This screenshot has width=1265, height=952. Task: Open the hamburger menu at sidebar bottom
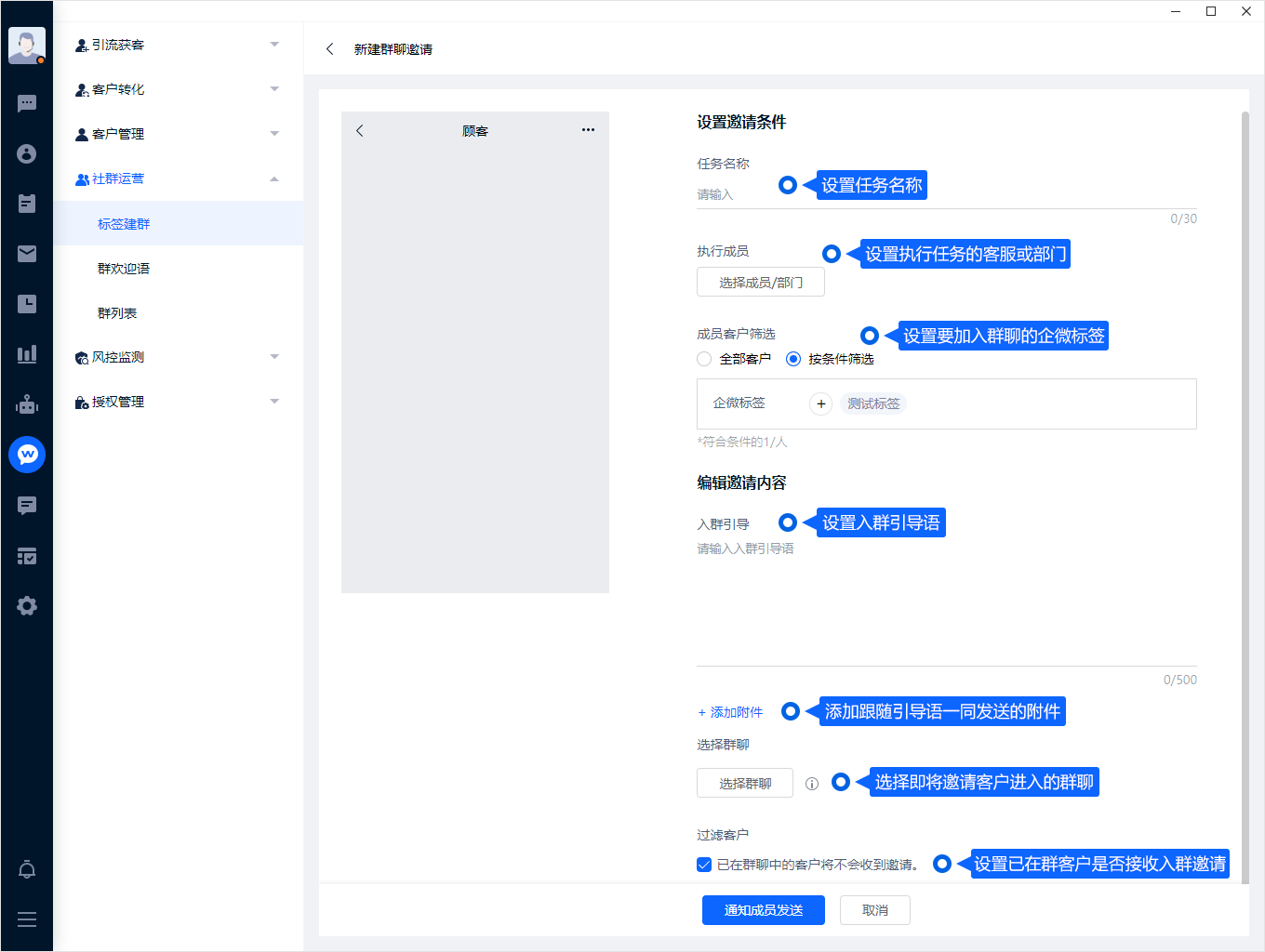click(x=27, y=919)
